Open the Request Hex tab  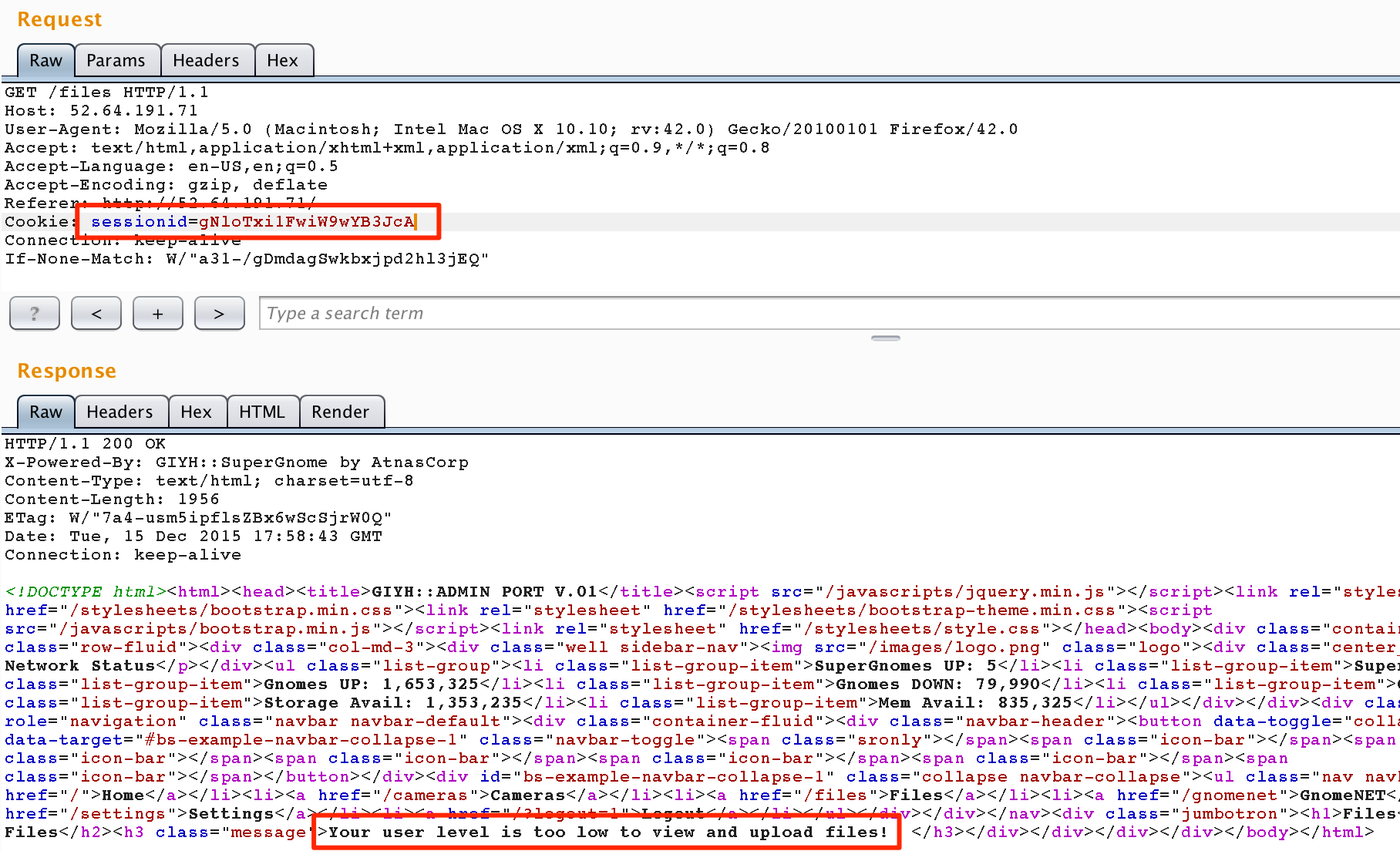tap(282, 60)
